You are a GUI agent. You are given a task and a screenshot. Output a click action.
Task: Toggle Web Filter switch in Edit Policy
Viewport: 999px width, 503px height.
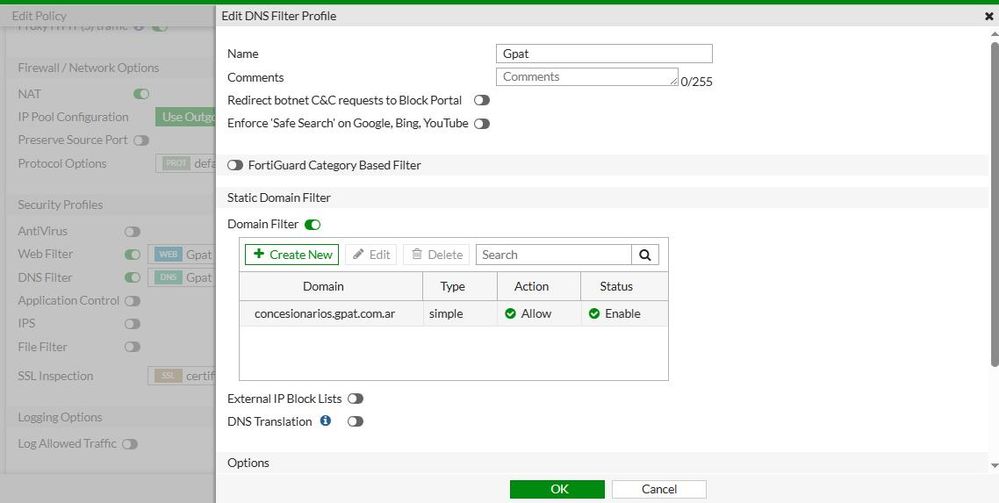coord(133,254)
